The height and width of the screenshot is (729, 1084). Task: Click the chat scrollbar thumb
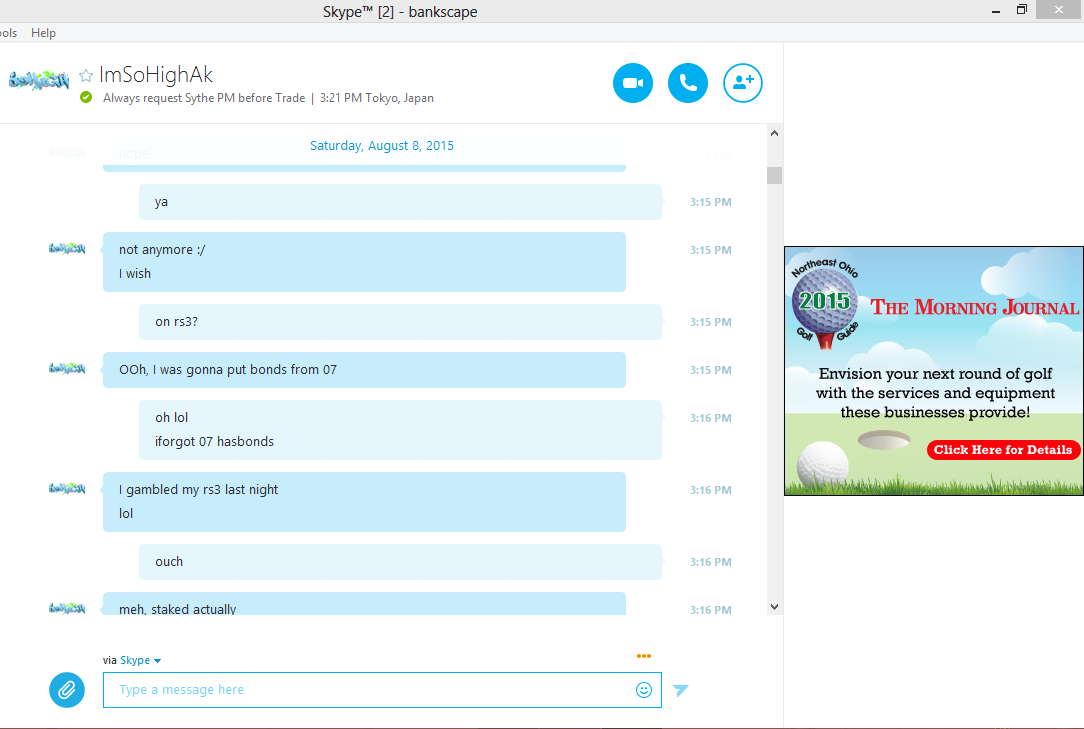click(x=774, y=176)
